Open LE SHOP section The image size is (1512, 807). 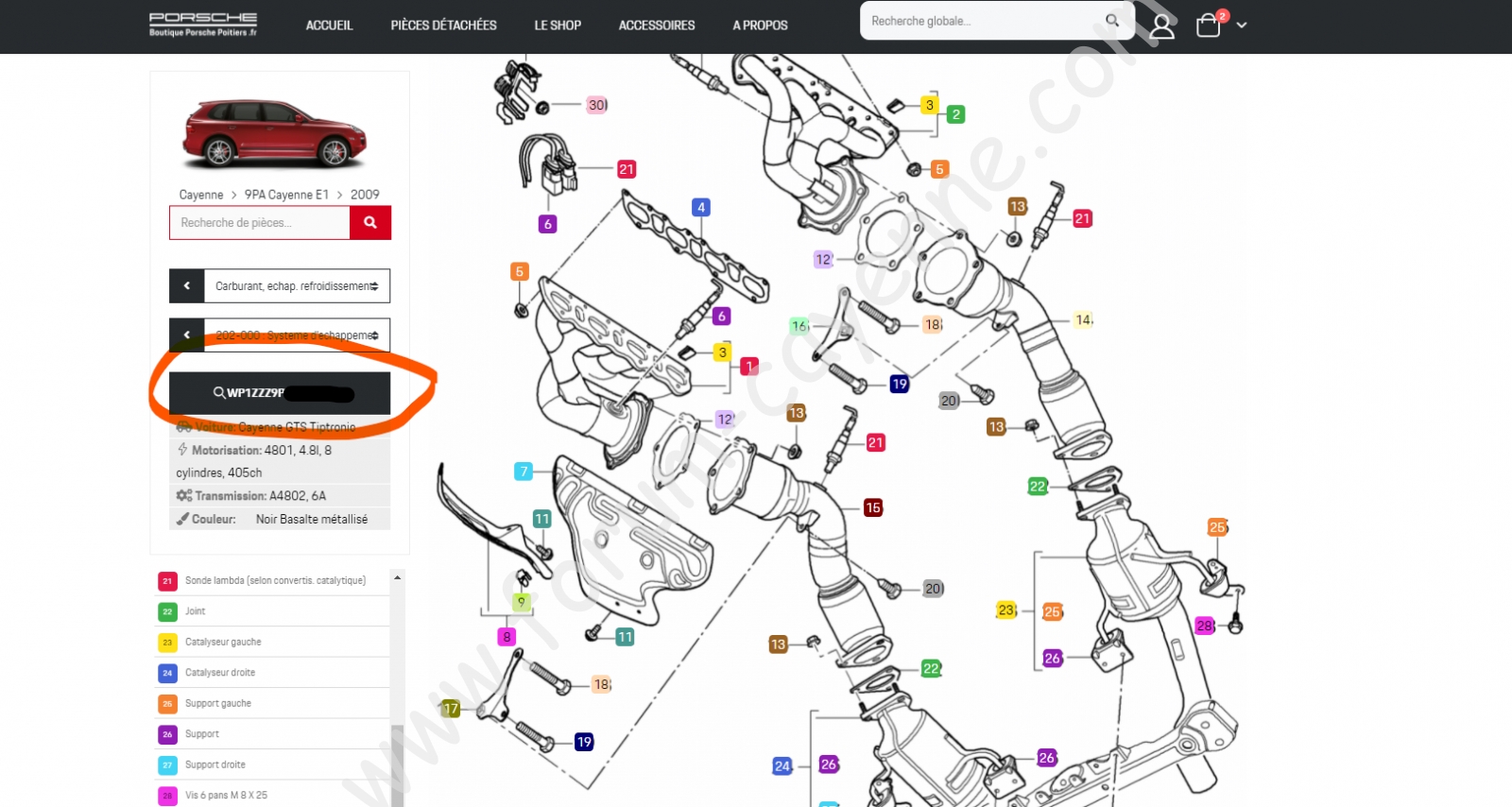[558, 26]
